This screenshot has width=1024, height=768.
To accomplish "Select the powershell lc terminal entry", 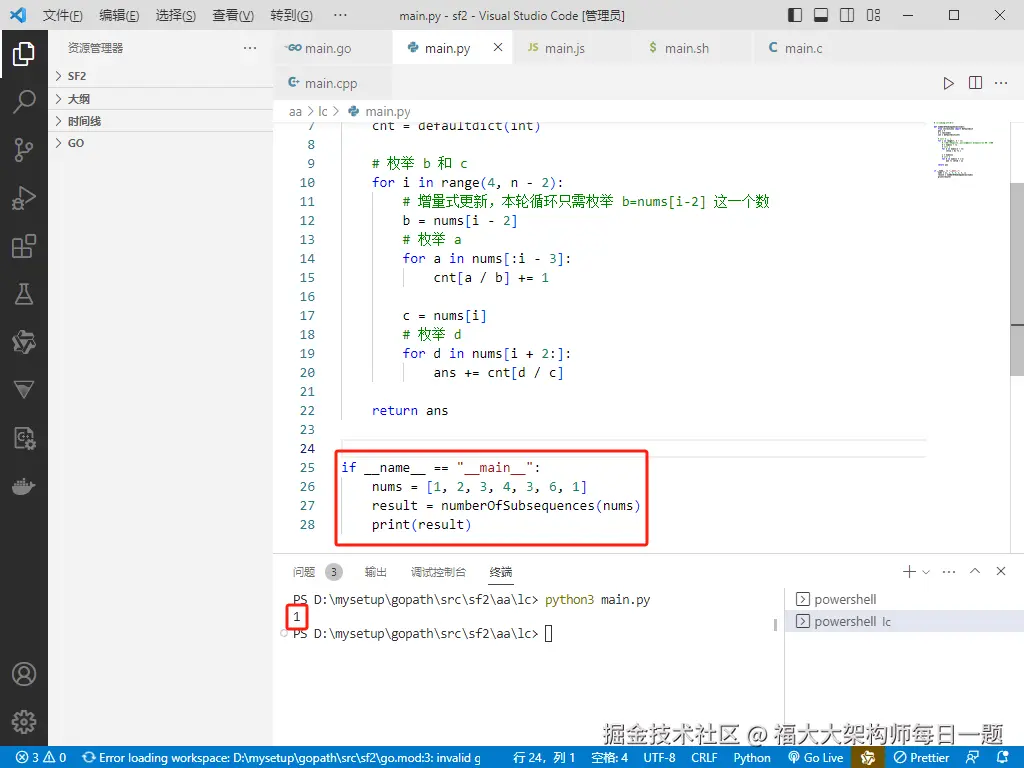I will (x=904, y=621).
